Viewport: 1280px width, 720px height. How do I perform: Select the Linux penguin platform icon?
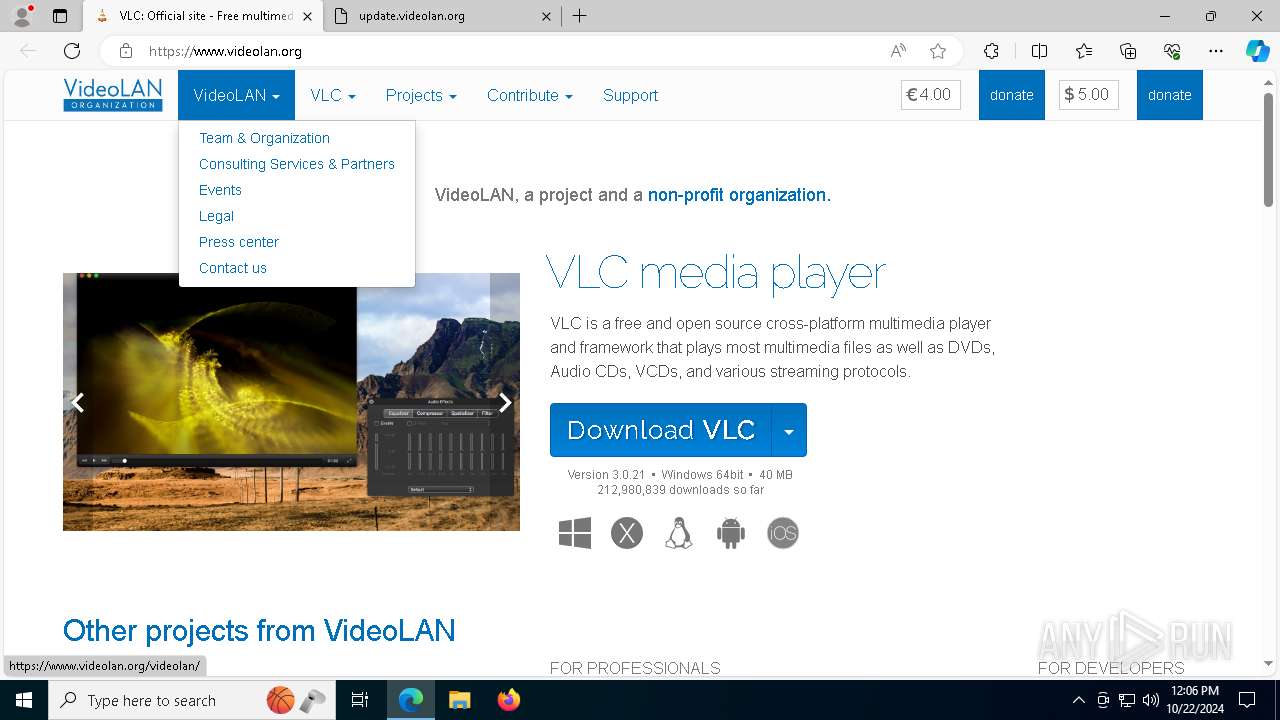[x=679, y=533]
